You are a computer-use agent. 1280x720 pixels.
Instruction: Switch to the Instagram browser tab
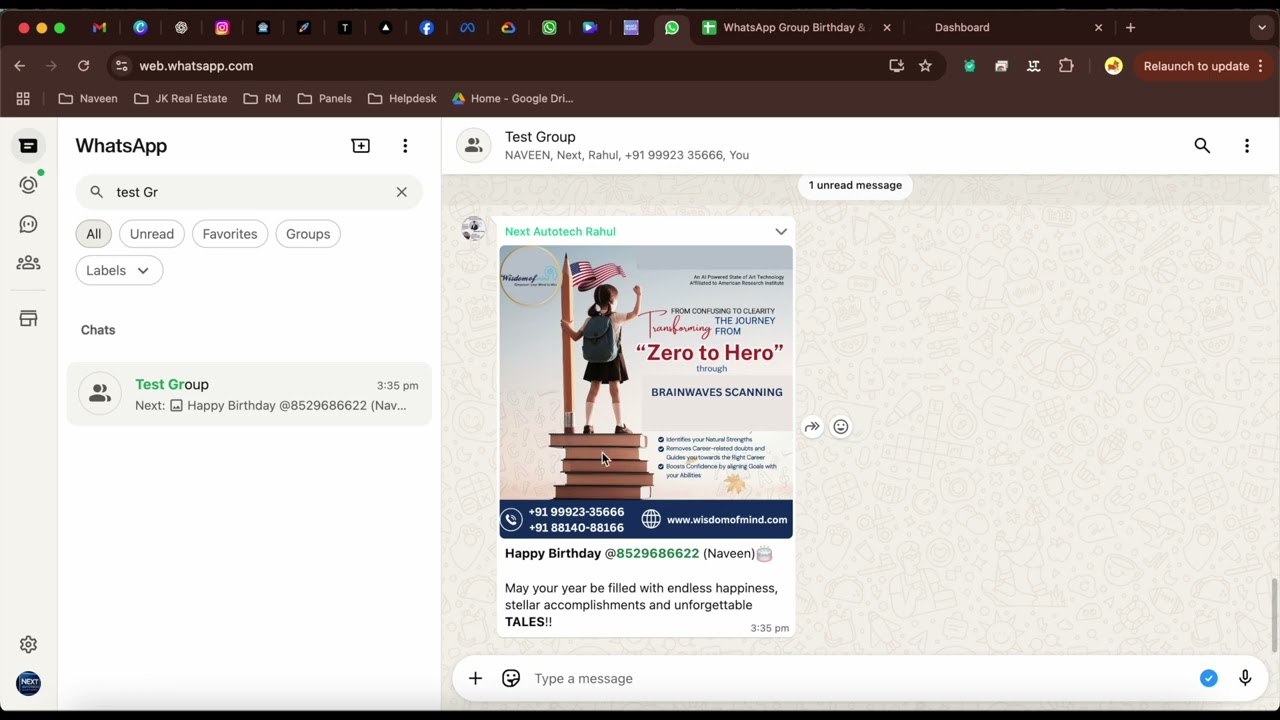[x=222, y=28]
